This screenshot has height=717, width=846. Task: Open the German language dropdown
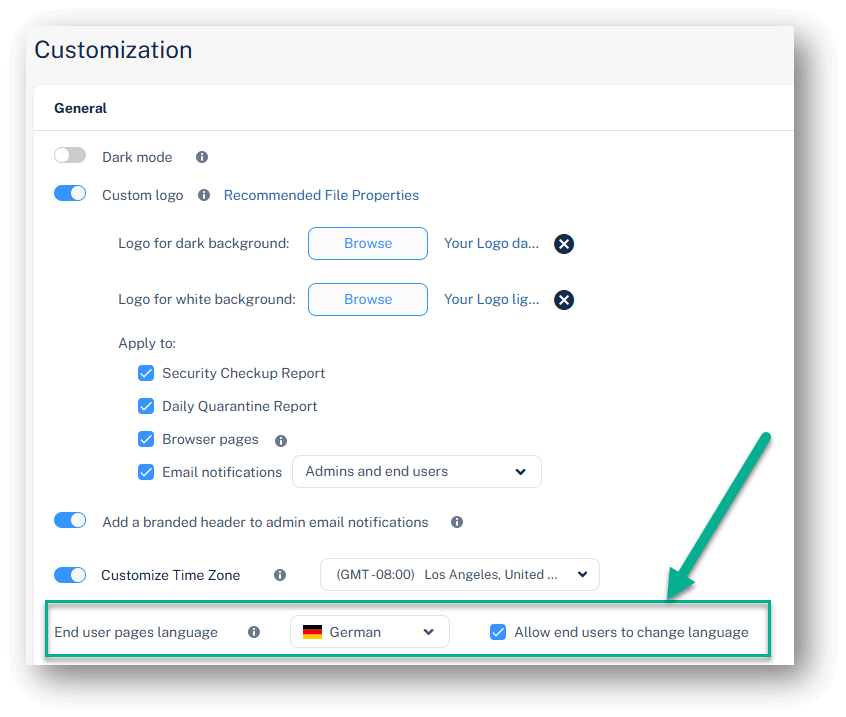[369, 632]
